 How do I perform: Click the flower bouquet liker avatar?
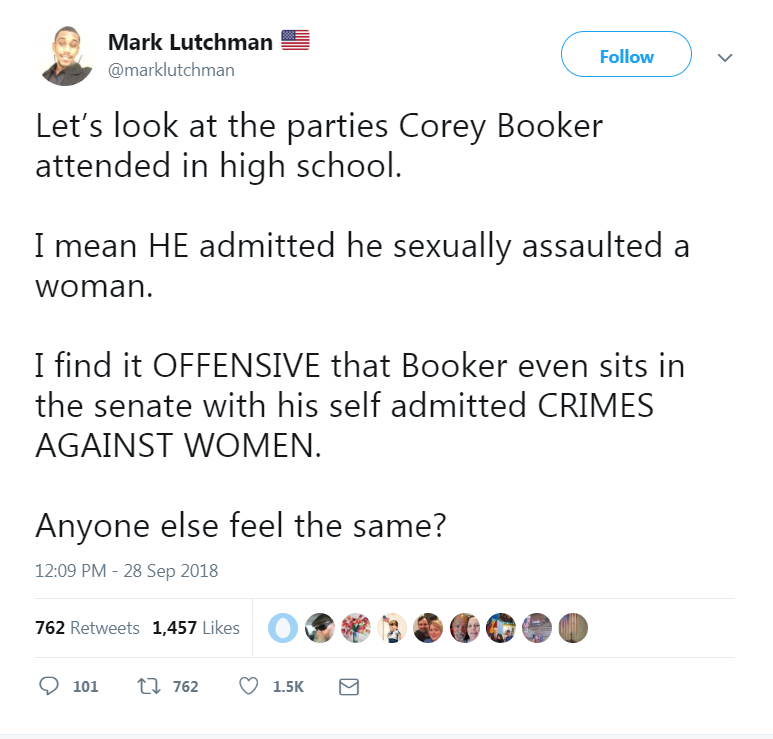(x=356, y=628)
